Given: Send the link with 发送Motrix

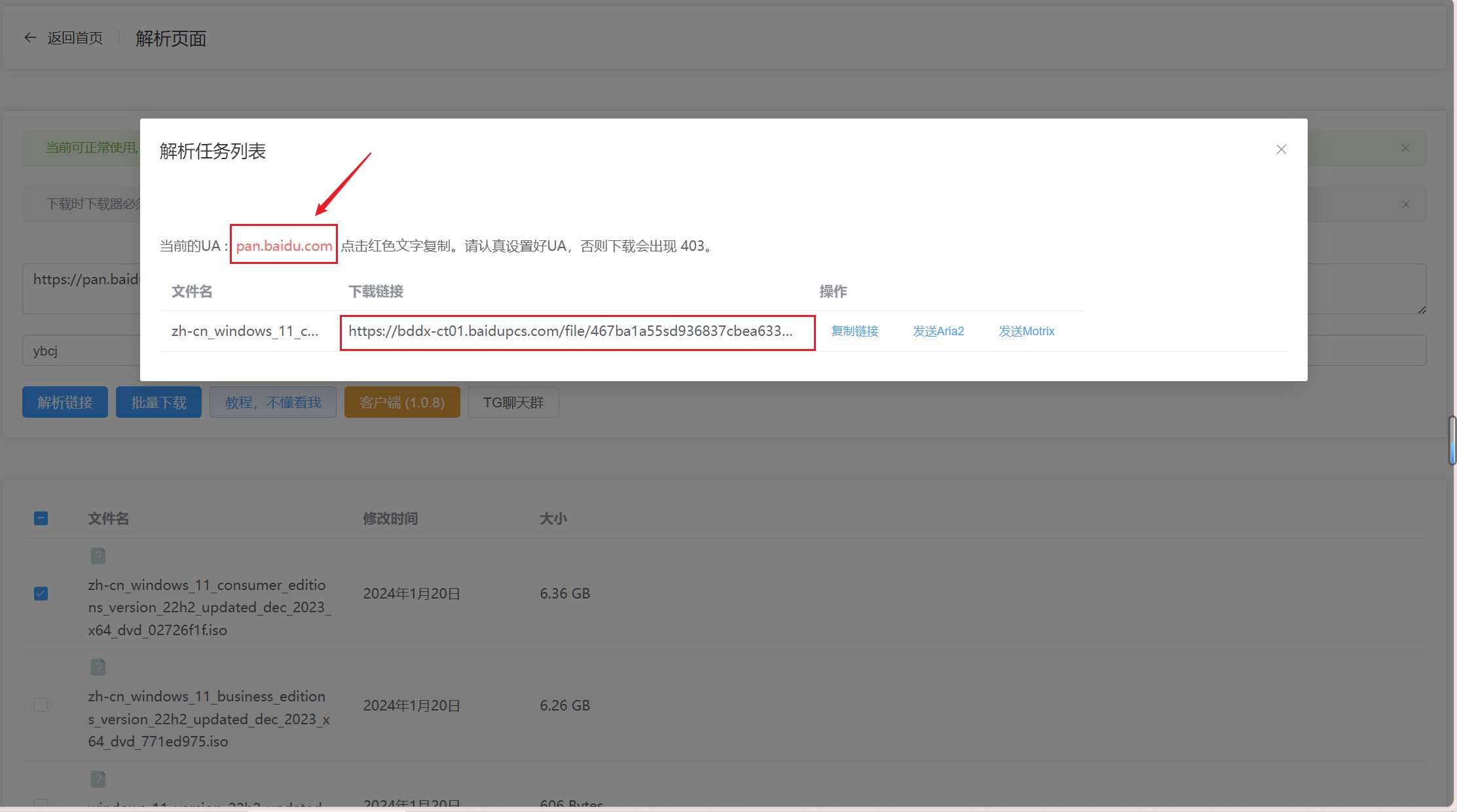Looking at the screenshot, I should click(x=1026, y=331).
